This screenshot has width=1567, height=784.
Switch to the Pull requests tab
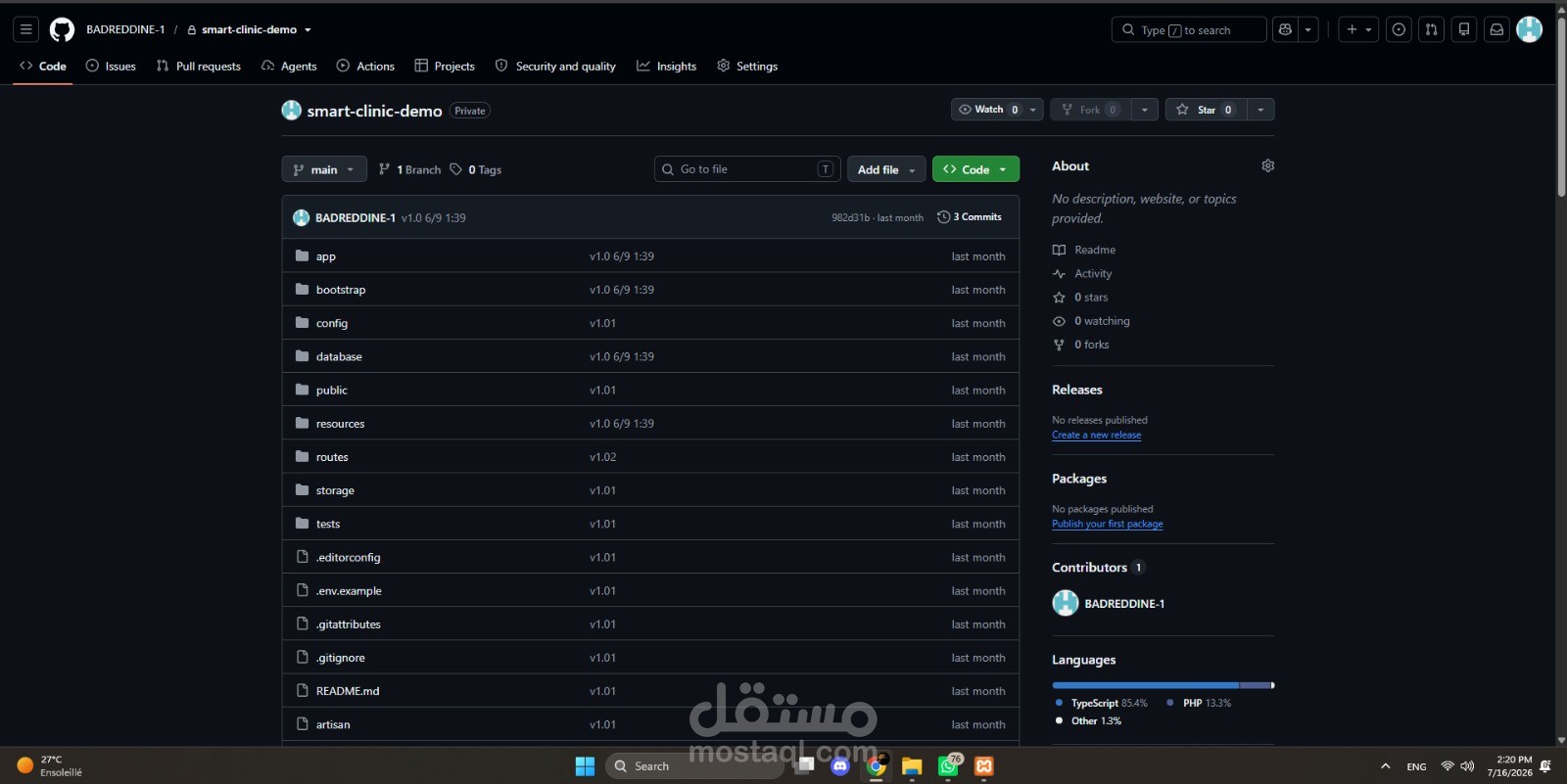coord(199,66)
